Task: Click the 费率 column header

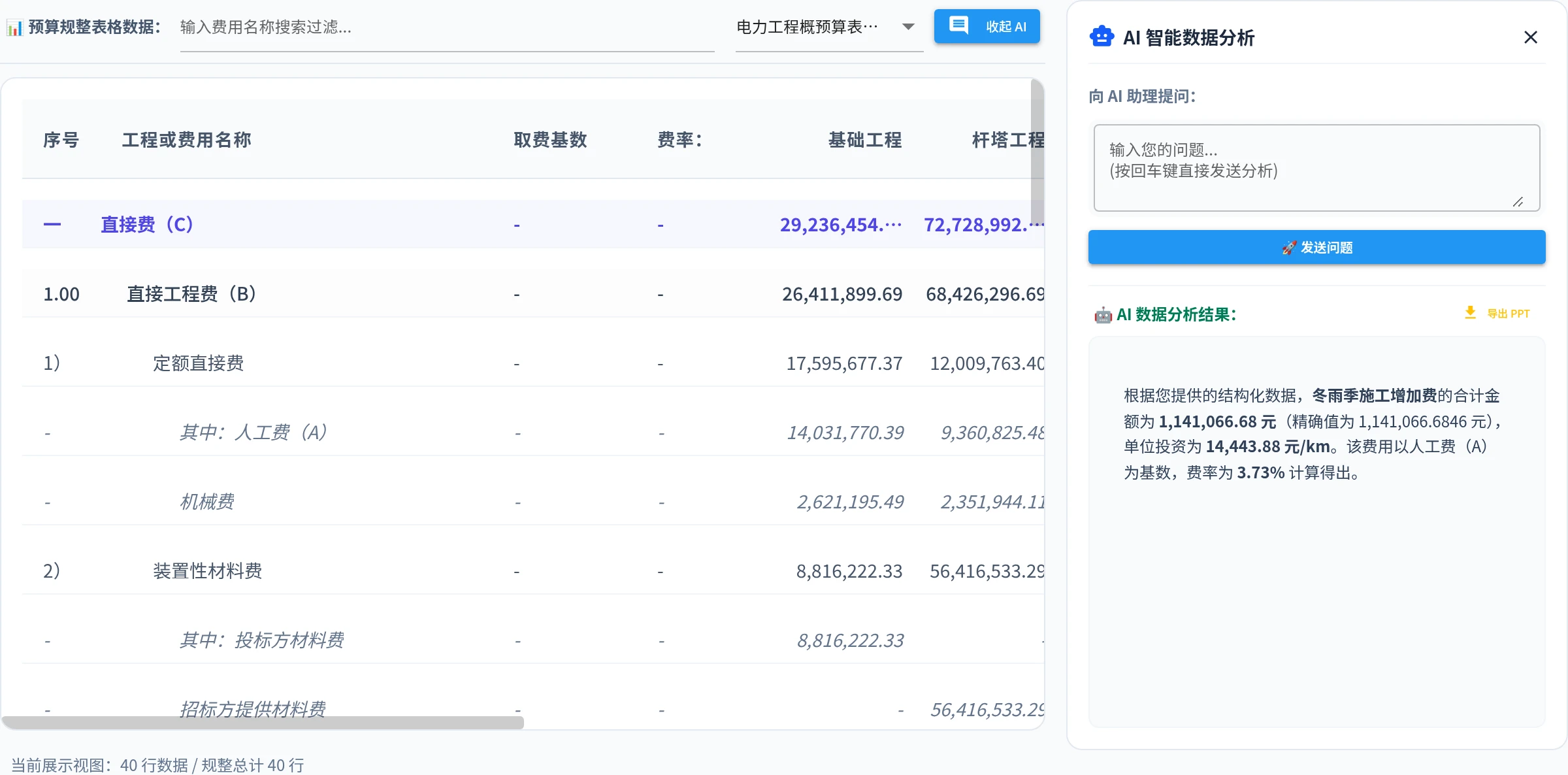Action: 679,140
